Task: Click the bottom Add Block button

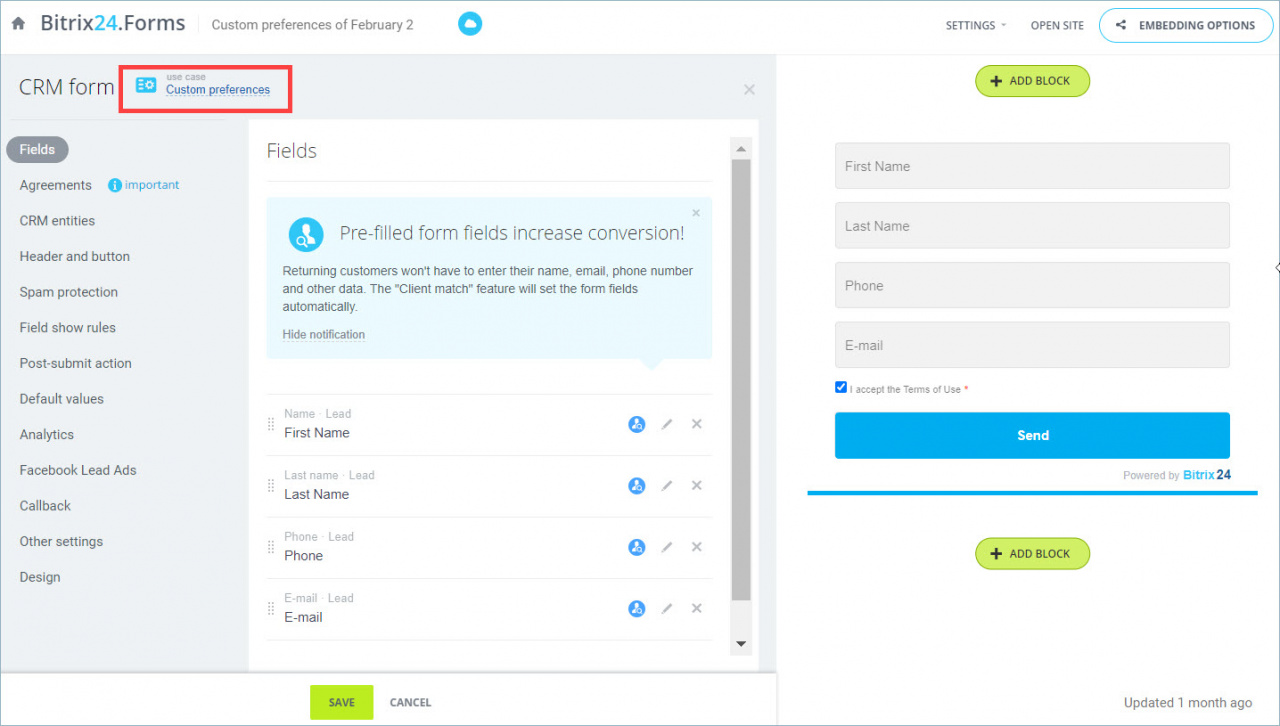Action: point(1032,554)
